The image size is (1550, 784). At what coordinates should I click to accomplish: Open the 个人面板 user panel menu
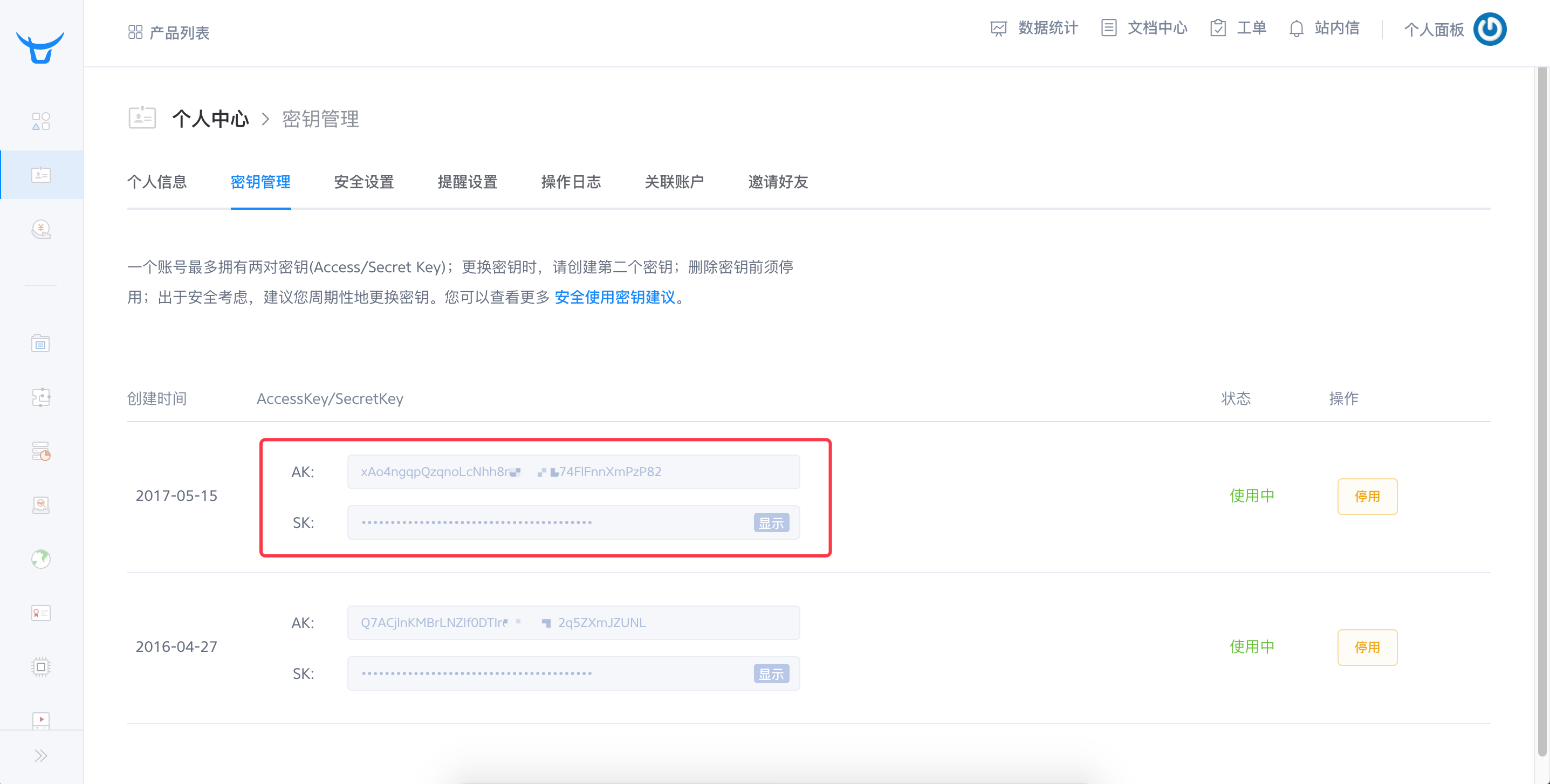pyautogui.click(x=1434, y=30)
